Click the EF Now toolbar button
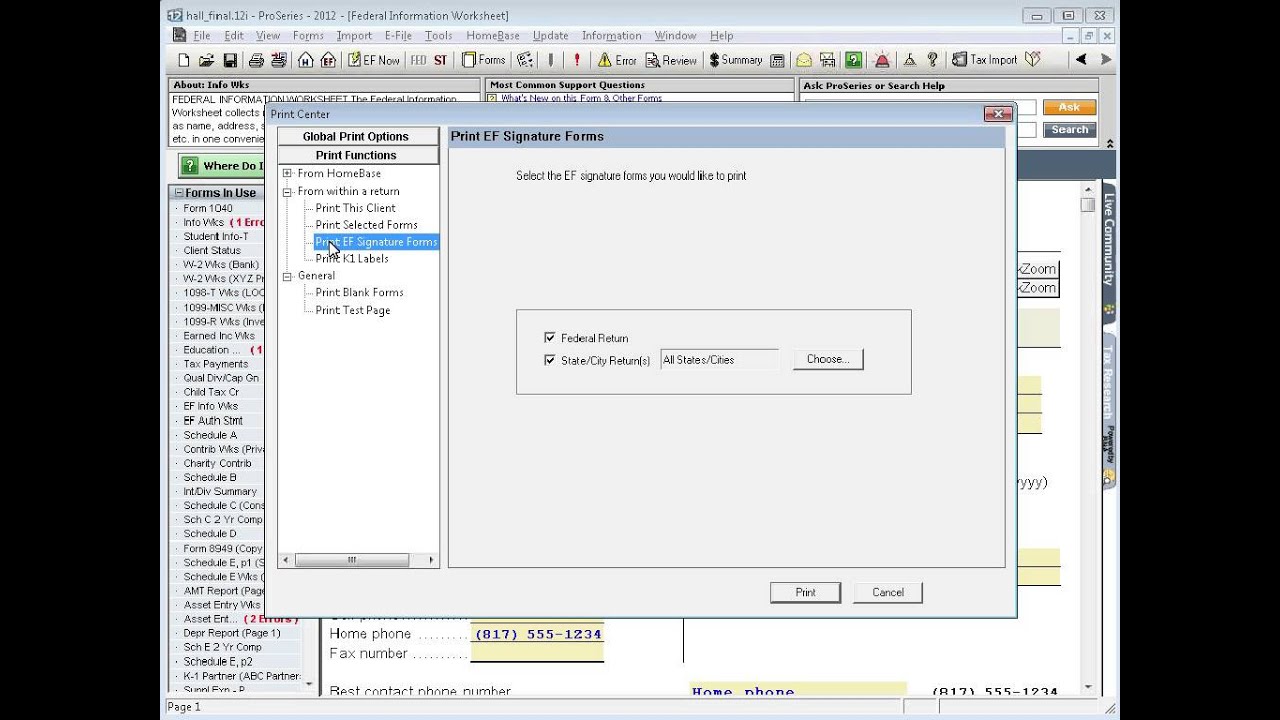Screen dimensions: 1280x720 tap(373, 60)
